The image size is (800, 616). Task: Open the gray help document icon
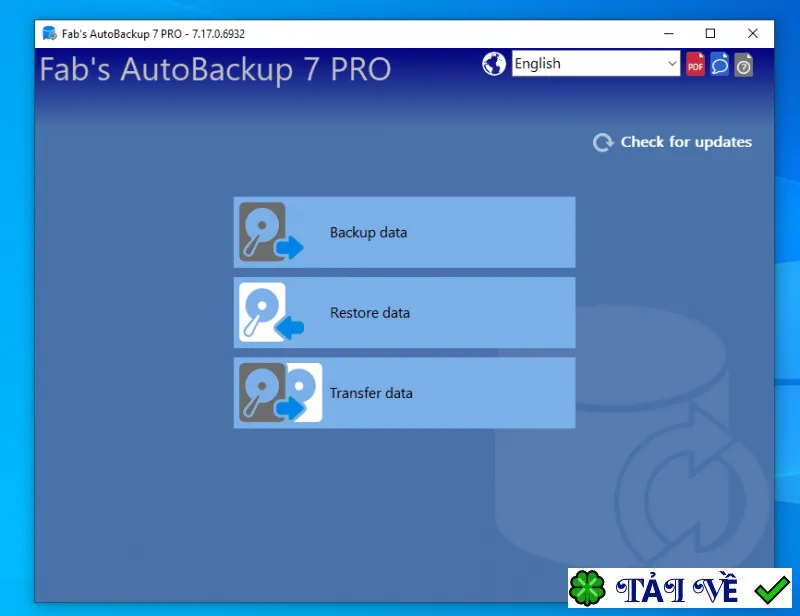pyautogui.click(x=743, y=64)
